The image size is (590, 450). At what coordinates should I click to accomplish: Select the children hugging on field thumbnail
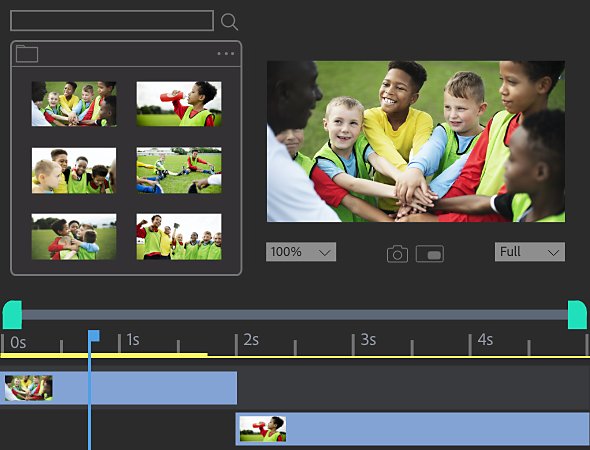click(74, 237)
